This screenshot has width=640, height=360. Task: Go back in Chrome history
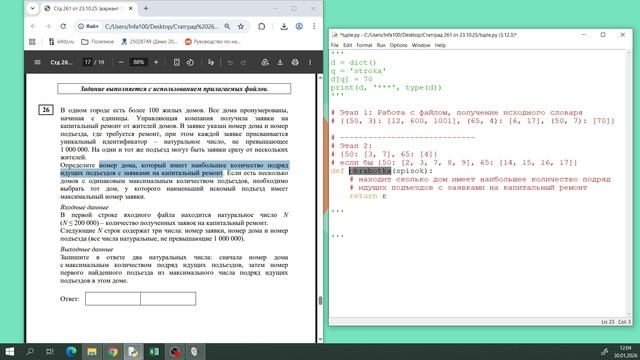tap(33, 27)
